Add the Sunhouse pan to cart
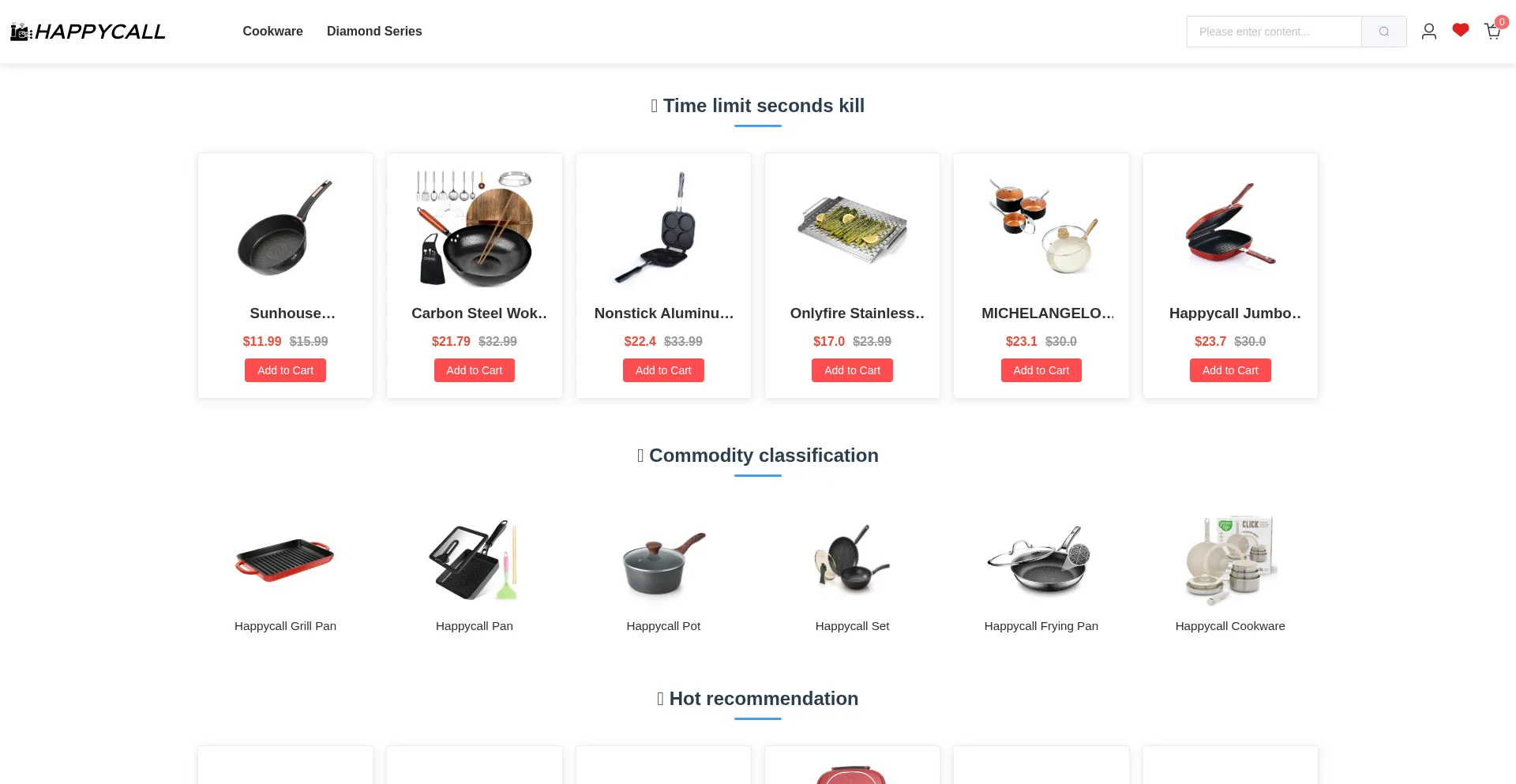The height and width of the screenshot is (784, 1516). pos(285,370)
